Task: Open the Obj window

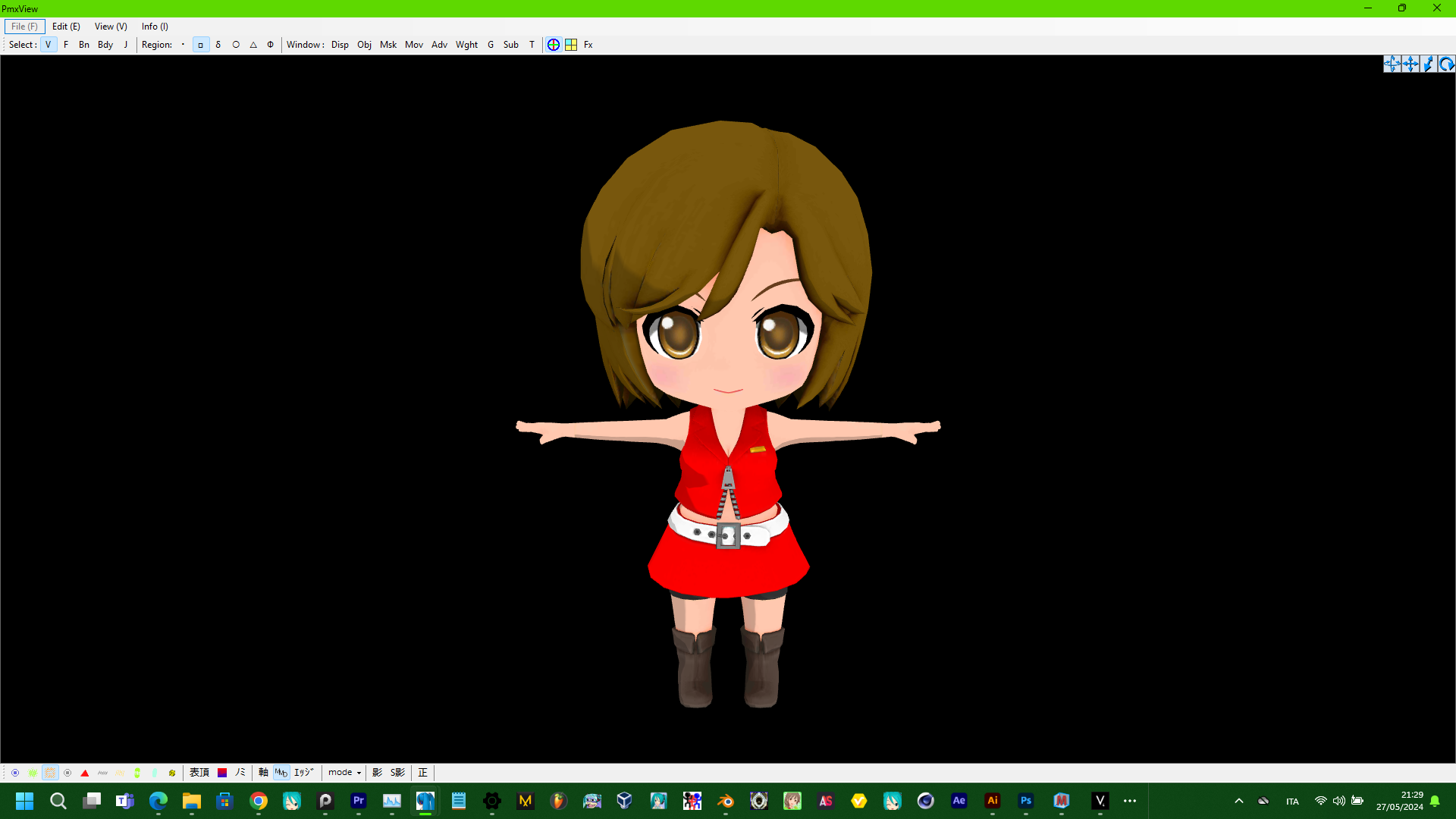Action: pos(364,45)
